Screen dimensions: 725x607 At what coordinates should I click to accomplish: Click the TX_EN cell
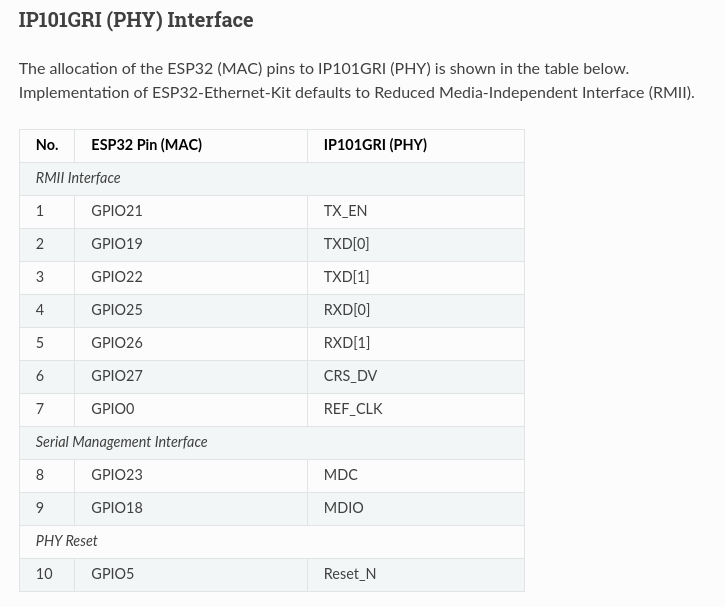coord(416,211)
